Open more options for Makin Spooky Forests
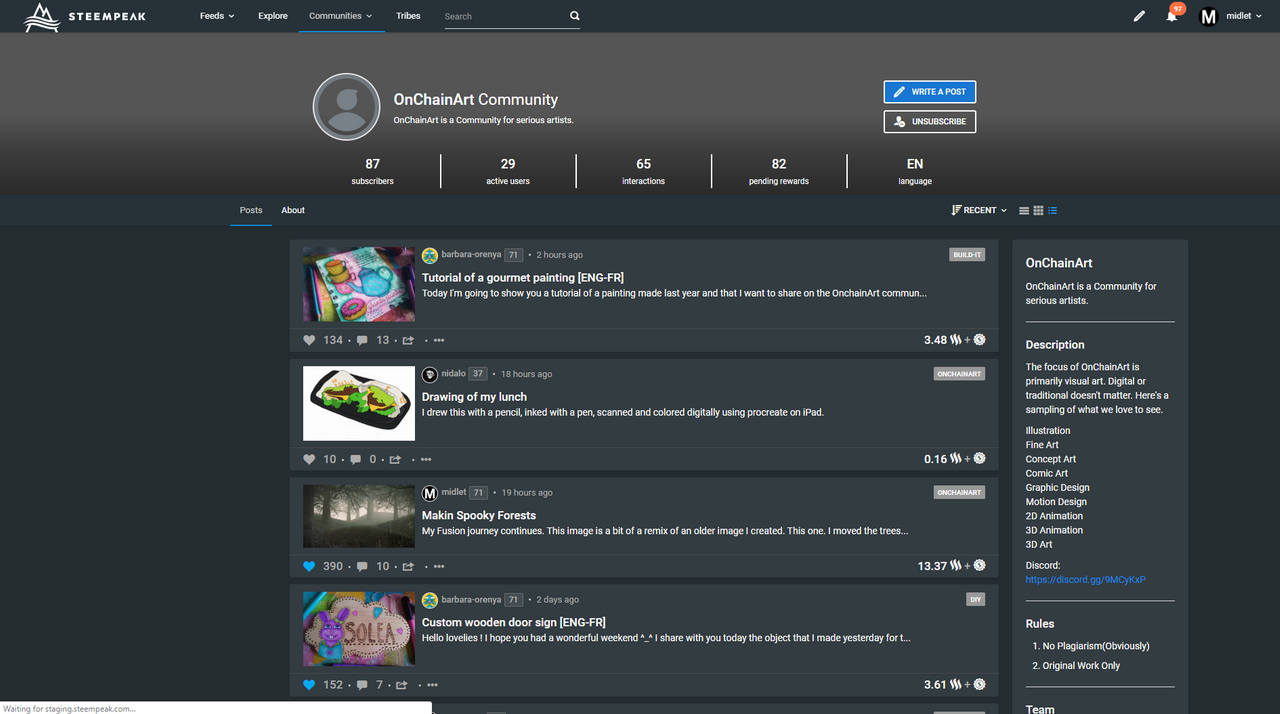 point(438,566)
